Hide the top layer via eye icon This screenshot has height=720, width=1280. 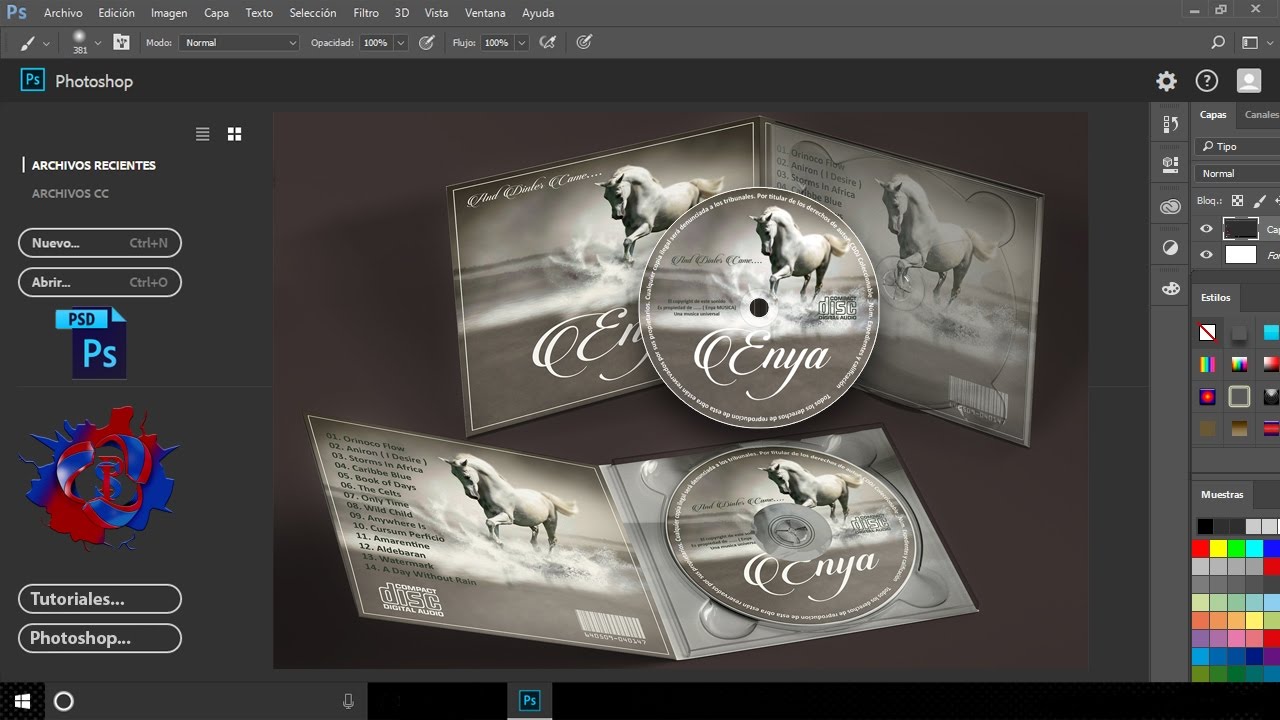click(x=1206, y=229)
